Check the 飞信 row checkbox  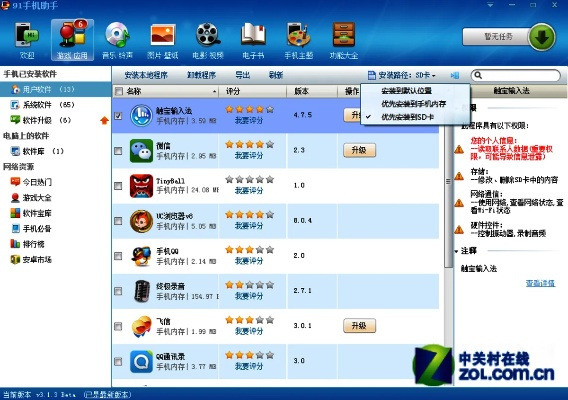pyautogui.click(x=118, y=326)
